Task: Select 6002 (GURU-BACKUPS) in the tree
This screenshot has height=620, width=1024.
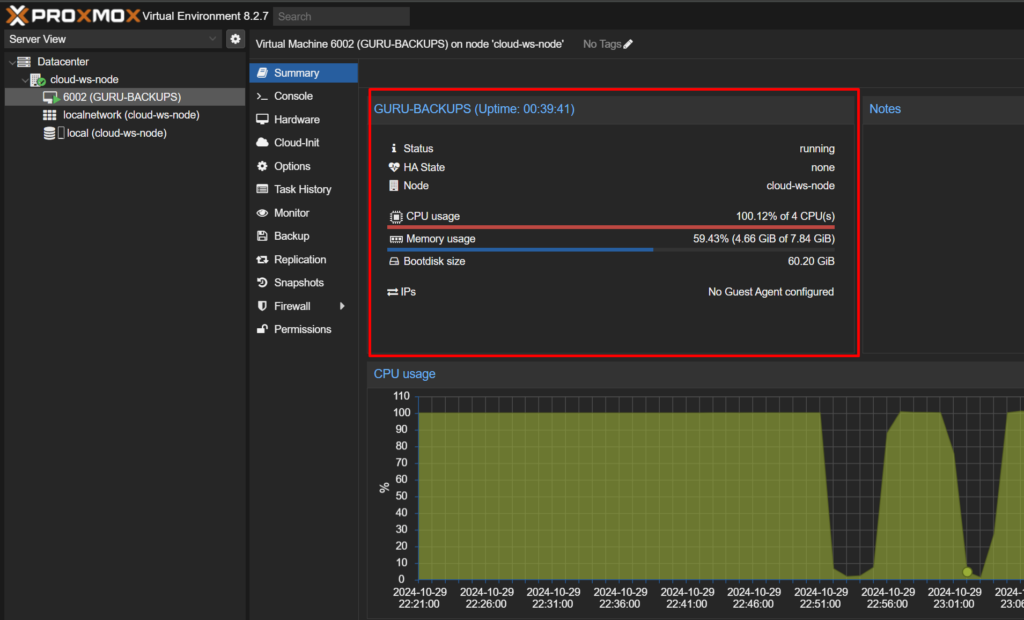Action: click(x=125, y=97)
